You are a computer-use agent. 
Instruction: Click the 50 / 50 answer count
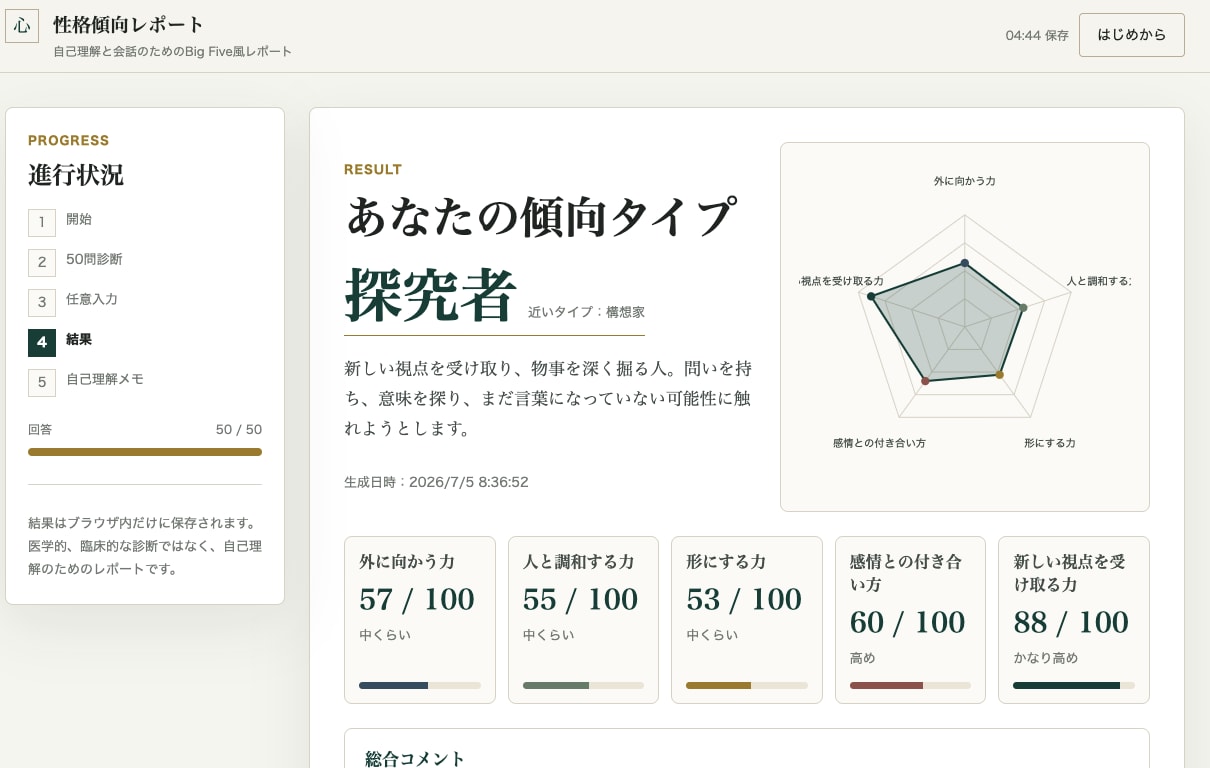(x=239, y=430)
